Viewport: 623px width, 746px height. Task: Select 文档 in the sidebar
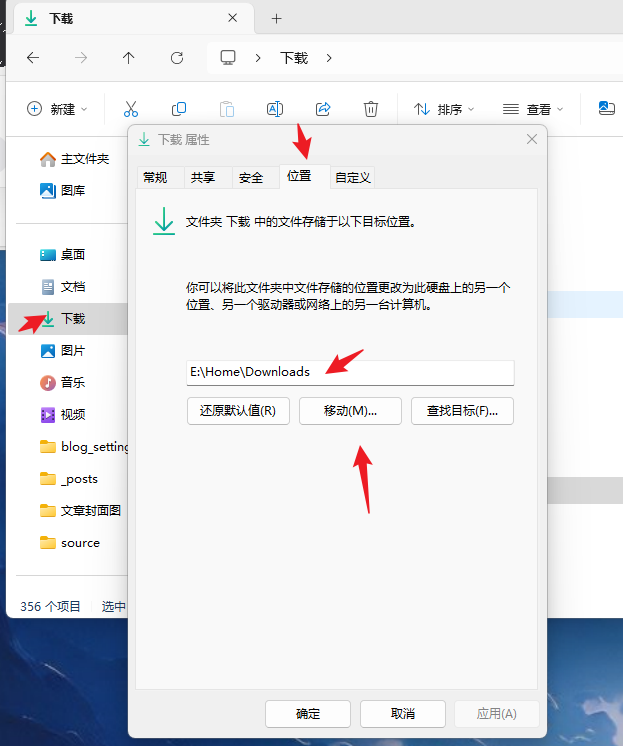(73, 287)
